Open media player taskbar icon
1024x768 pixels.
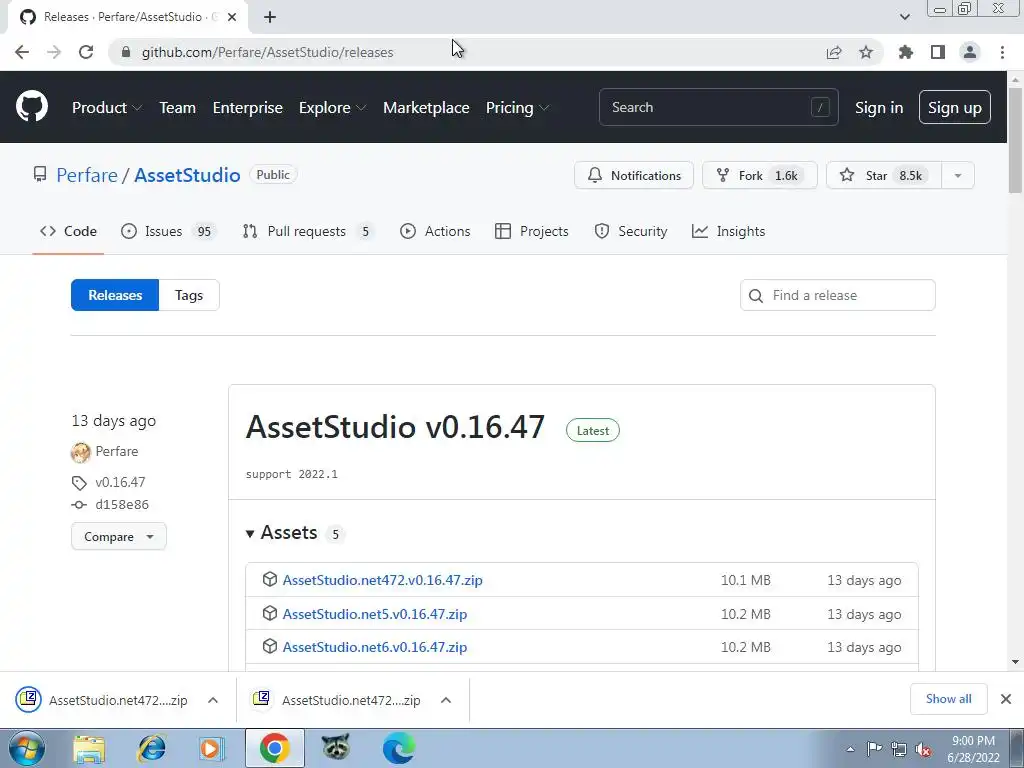point(211,748)
